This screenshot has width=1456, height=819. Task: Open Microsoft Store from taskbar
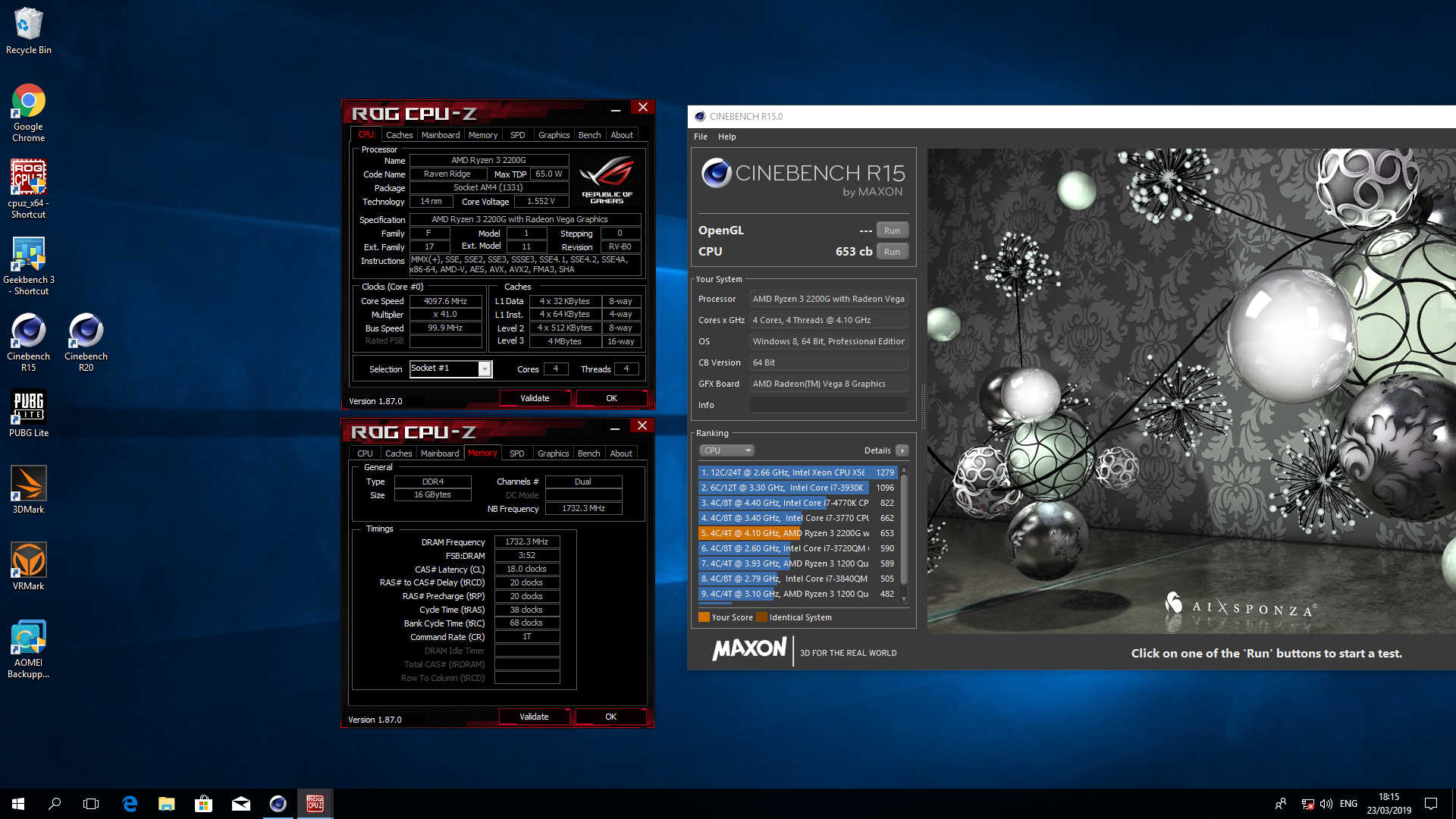point(204,804)
